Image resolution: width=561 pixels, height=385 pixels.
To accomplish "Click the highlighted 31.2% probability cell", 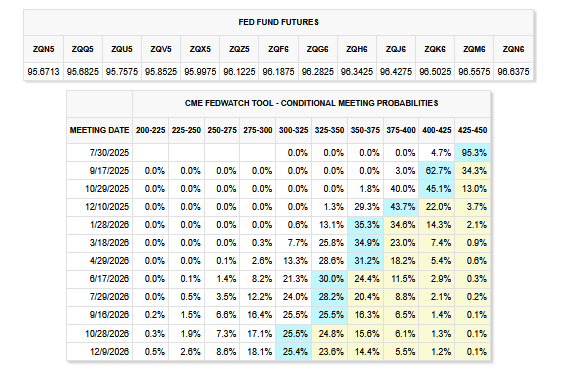I will (365, 260).
